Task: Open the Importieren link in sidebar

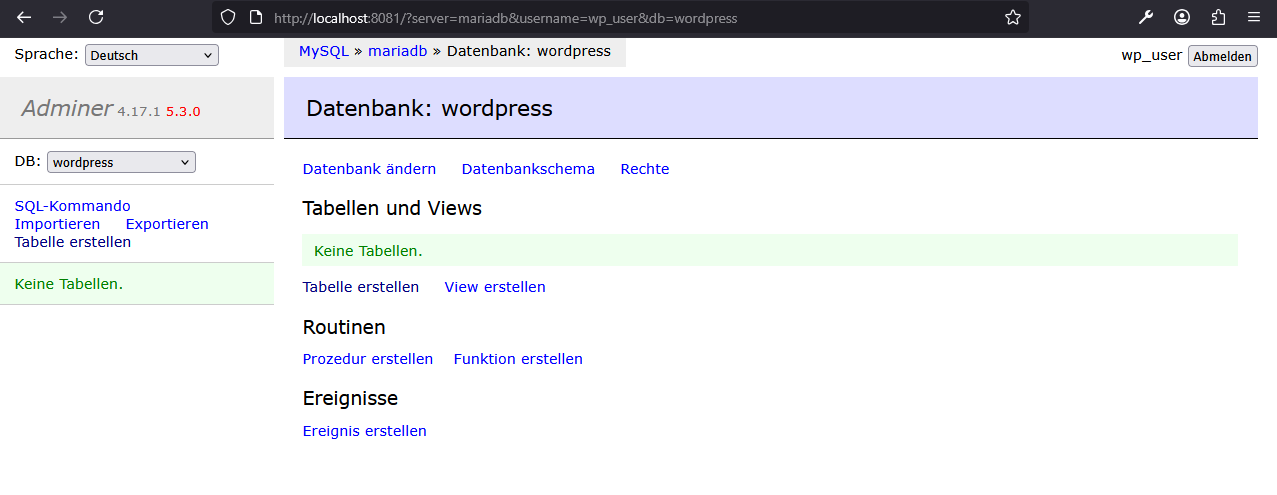Action: [x=57, y=224]
